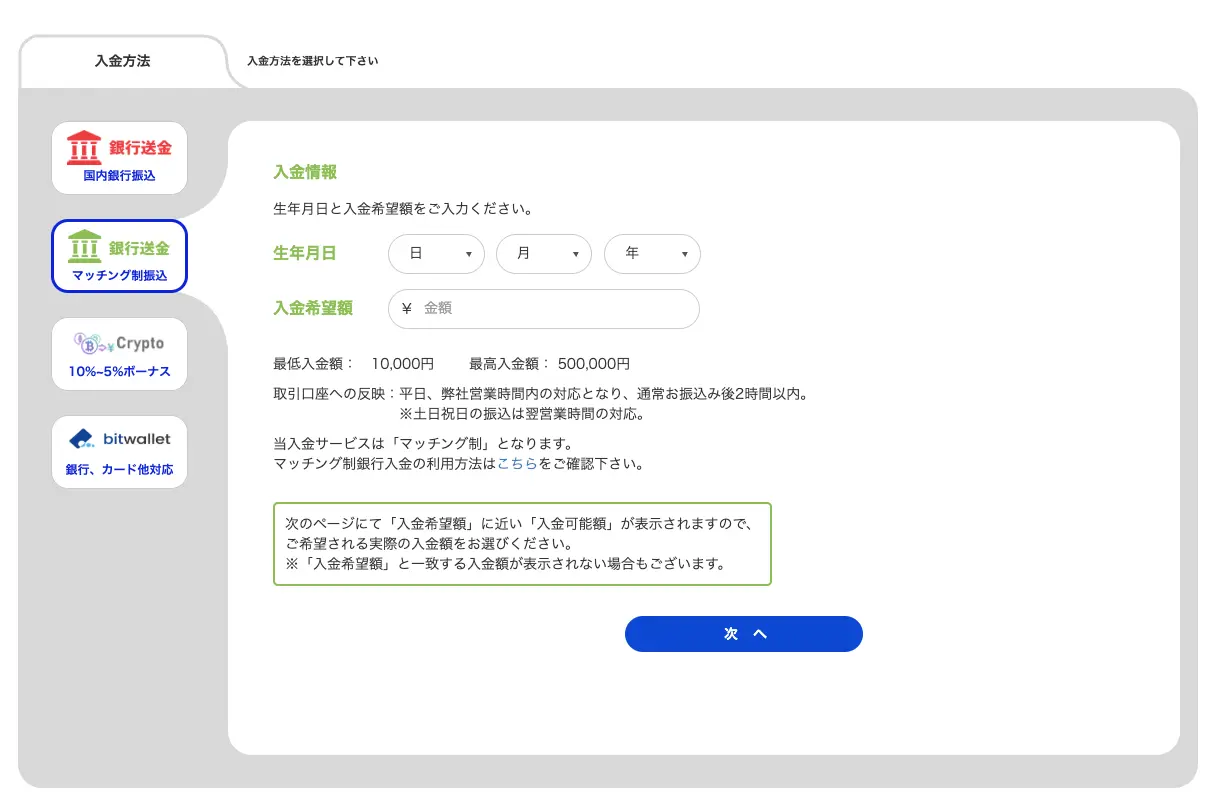1216x804 pixels.
Task: Open the 日 day dropdown
Action: point(436,254)
